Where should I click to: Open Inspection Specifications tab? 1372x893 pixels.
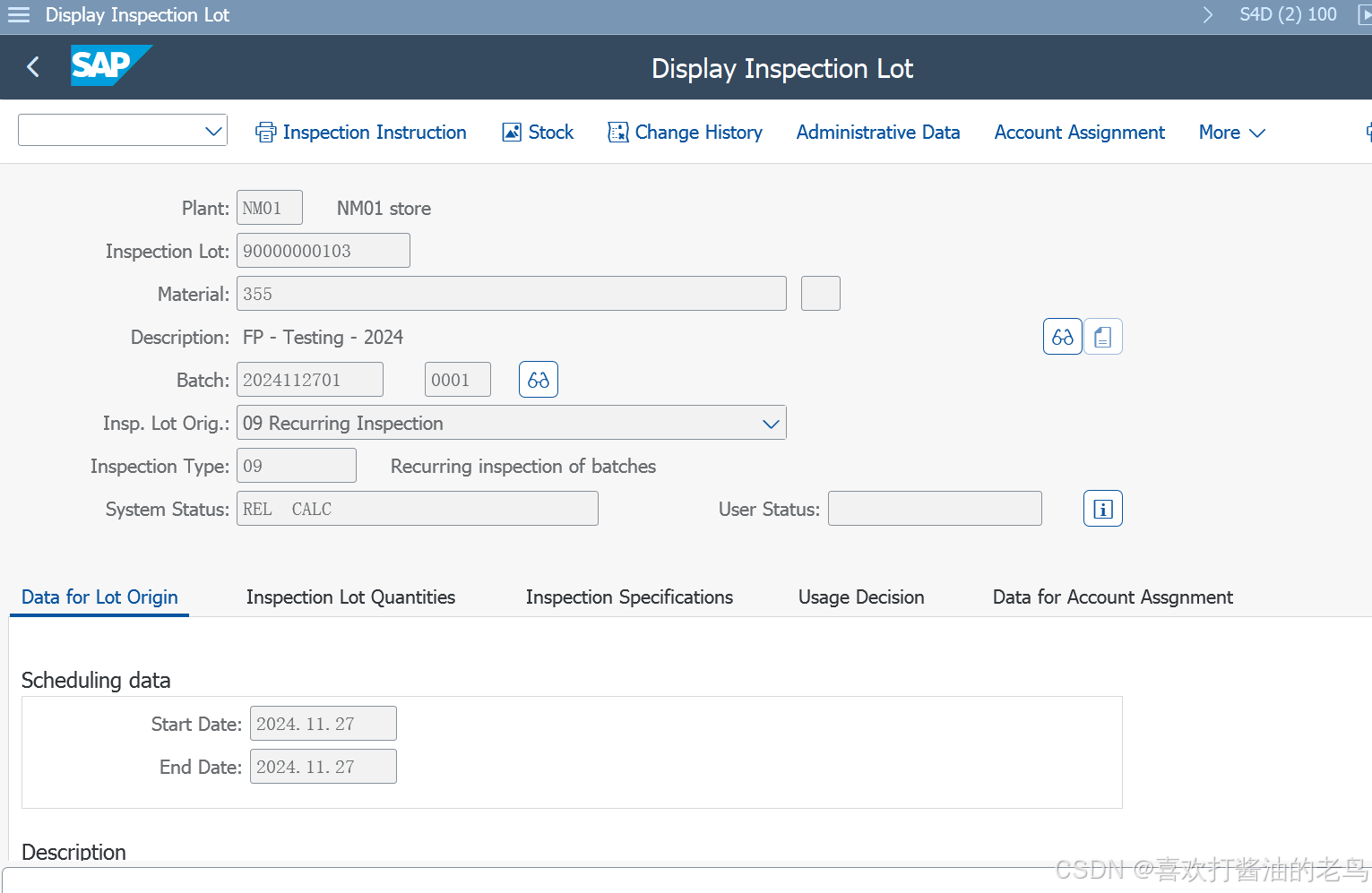click(x=629, y=597)
